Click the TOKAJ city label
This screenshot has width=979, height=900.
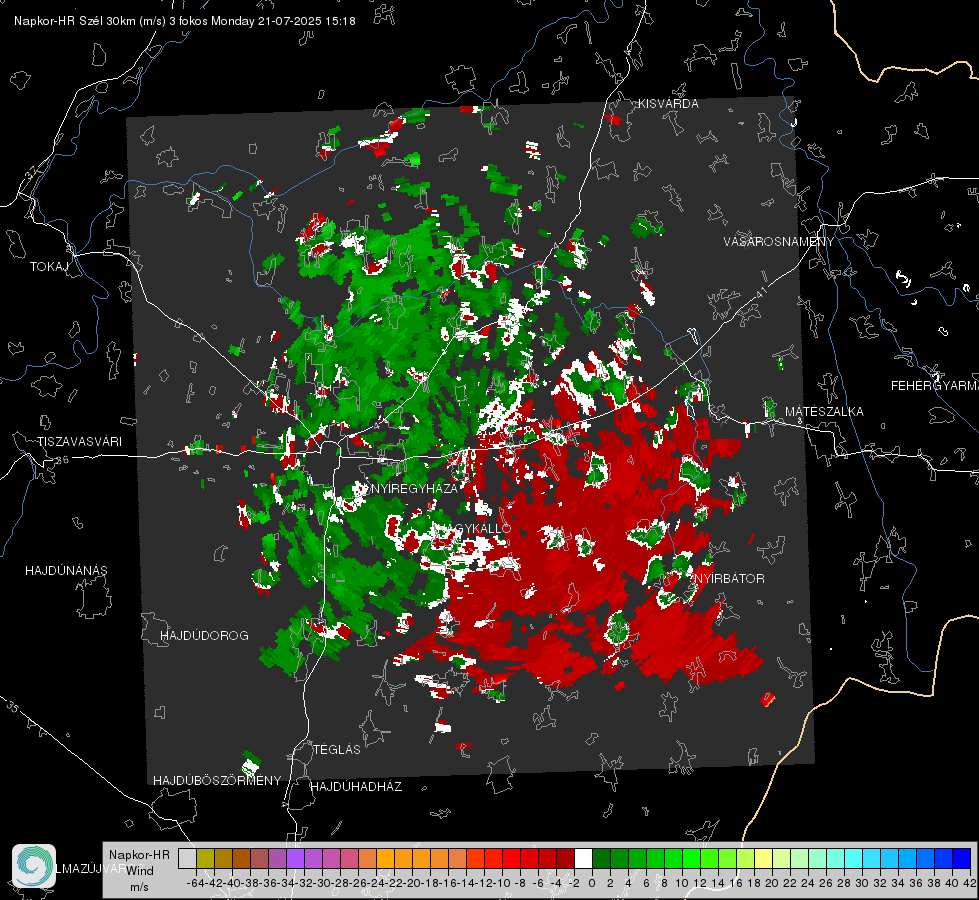49,267
